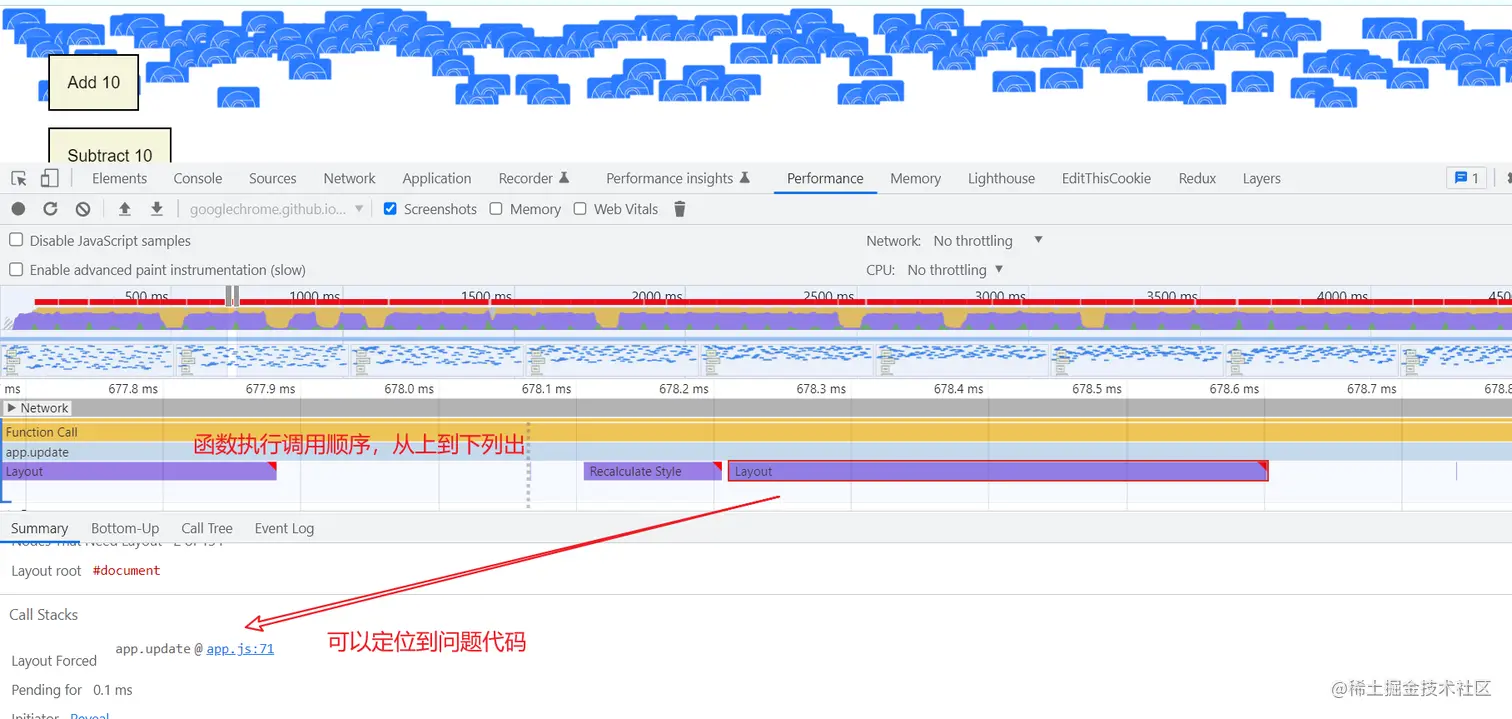This screenshot has height=719, width=1512.
Task: Open the recording selector dropdown googlechrome.github.io
Action: click(277, 209)
